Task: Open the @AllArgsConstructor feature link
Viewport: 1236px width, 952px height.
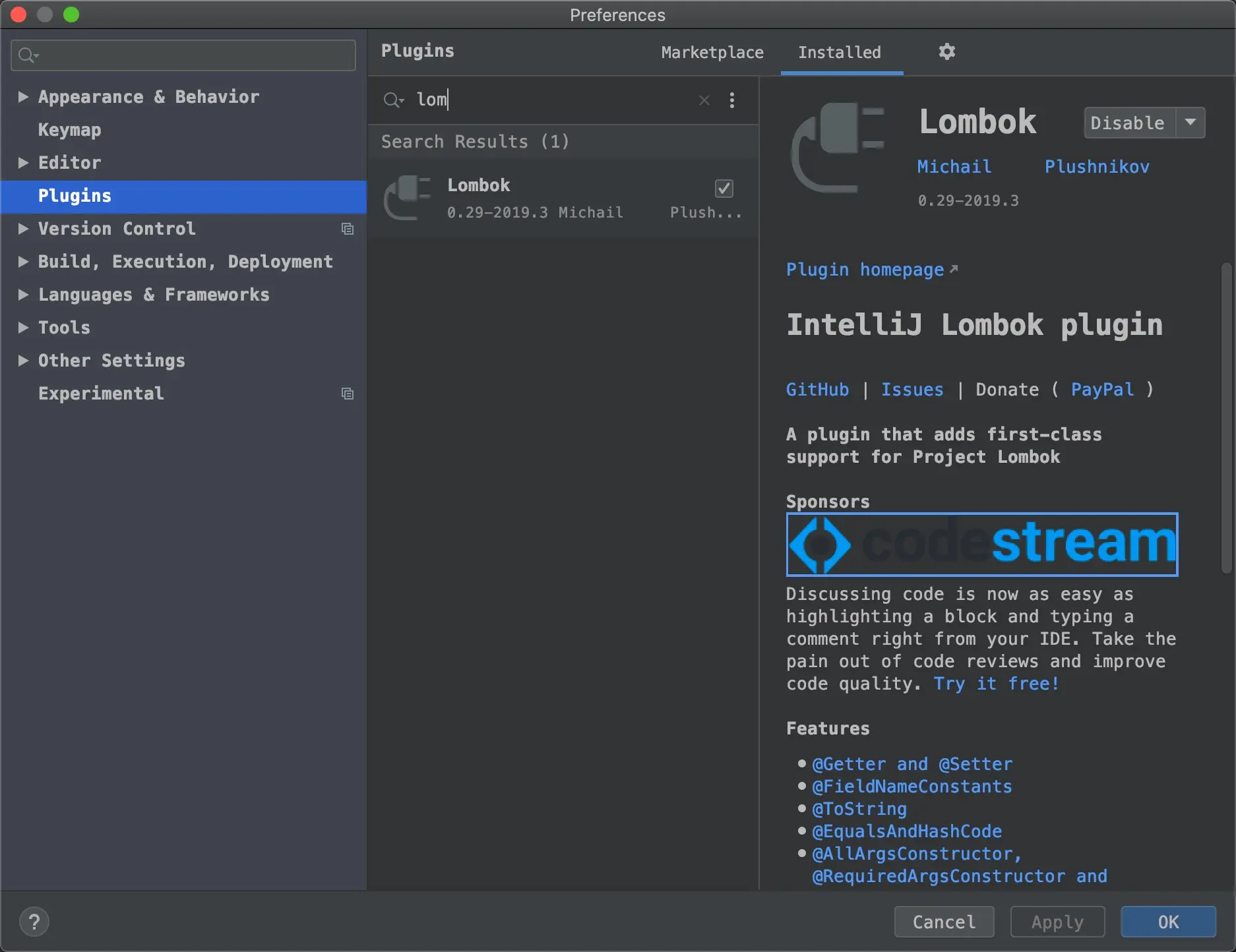Action: point(917,854)
